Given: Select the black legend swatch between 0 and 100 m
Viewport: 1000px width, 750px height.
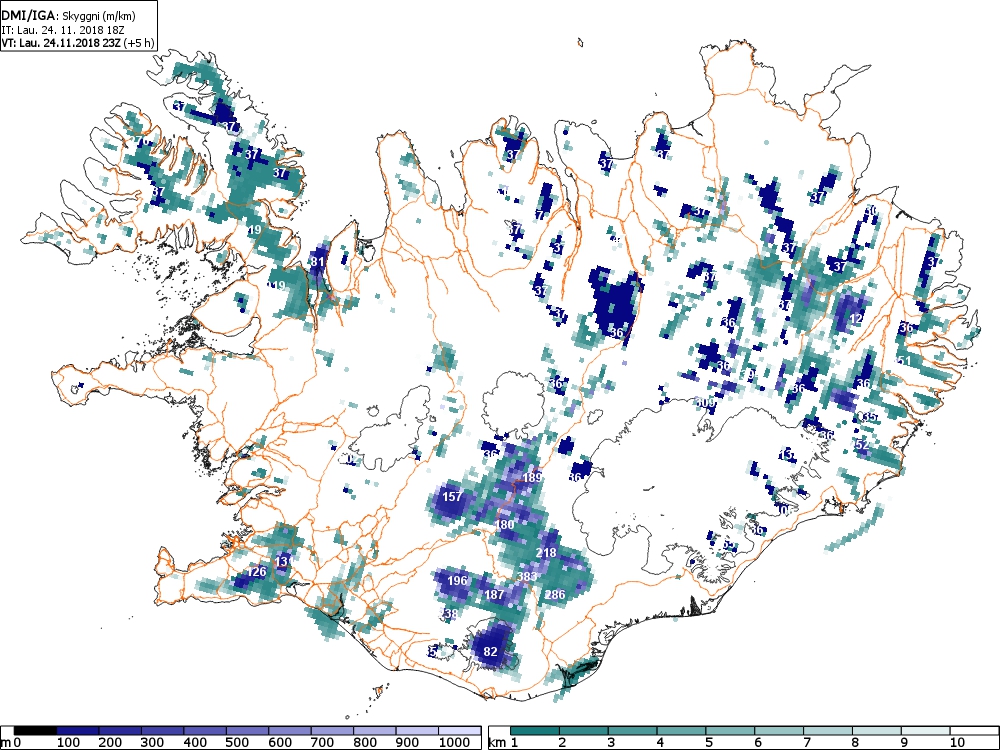Looking at the screenshot, I should [35, 731].
